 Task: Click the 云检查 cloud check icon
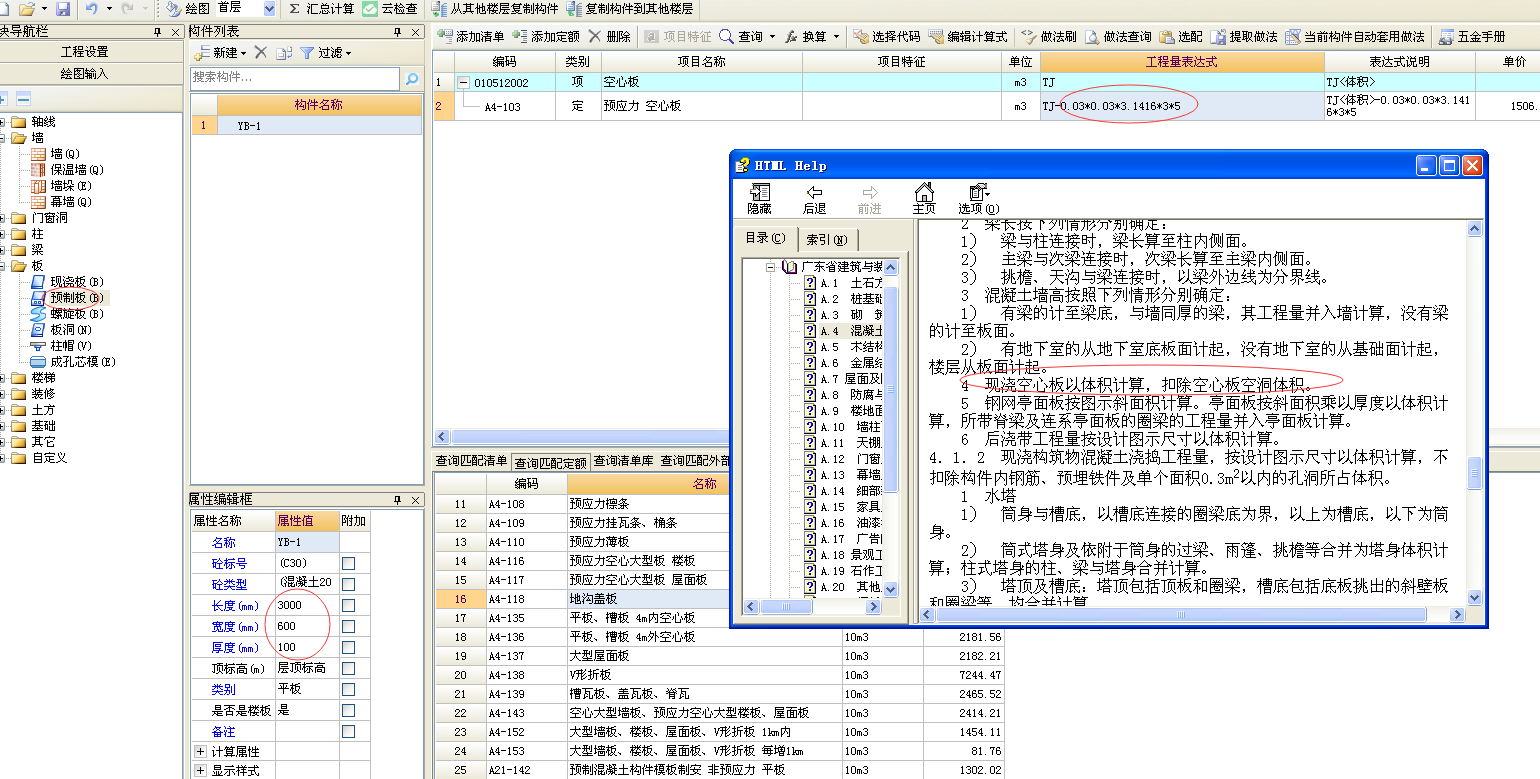click(x=371, y=8)
